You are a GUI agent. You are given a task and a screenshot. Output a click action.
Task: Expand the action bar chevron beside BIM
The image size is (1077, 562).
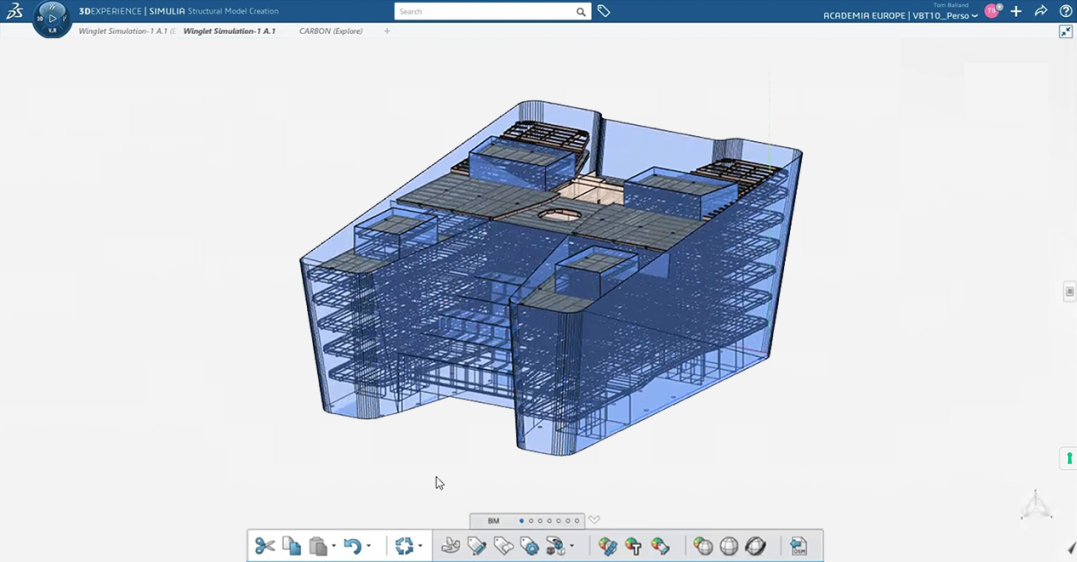pos(594,520)
